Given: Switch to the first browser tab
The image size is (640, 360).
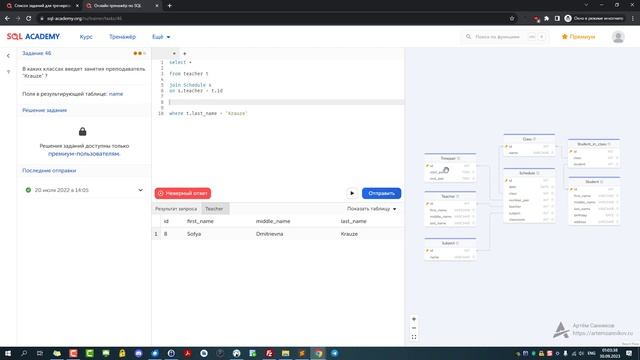Looking at the screenshot, I should pos(42,6).
